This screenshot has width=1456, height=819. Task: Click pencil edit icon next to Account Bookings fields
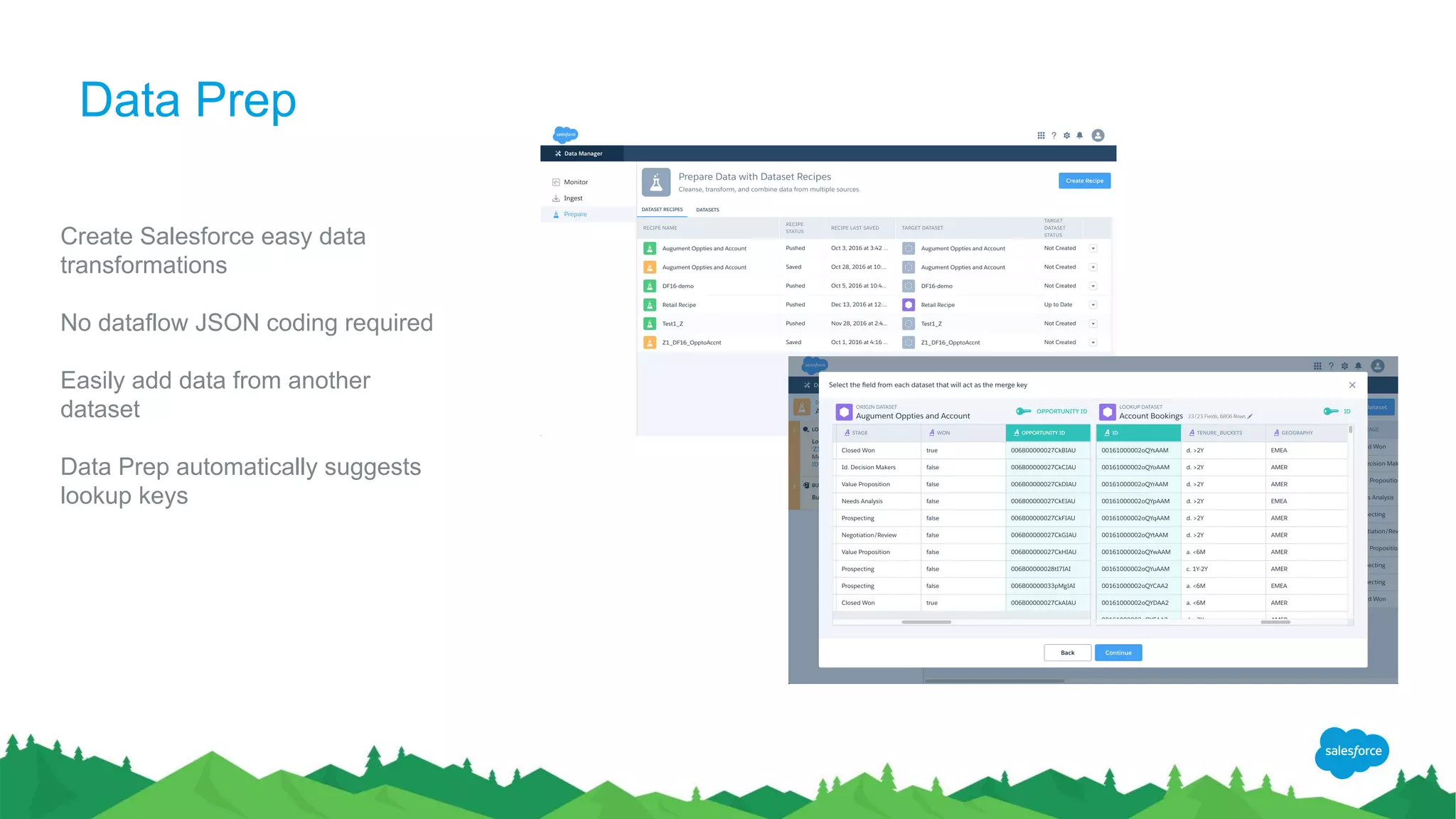click(1250, 417)
